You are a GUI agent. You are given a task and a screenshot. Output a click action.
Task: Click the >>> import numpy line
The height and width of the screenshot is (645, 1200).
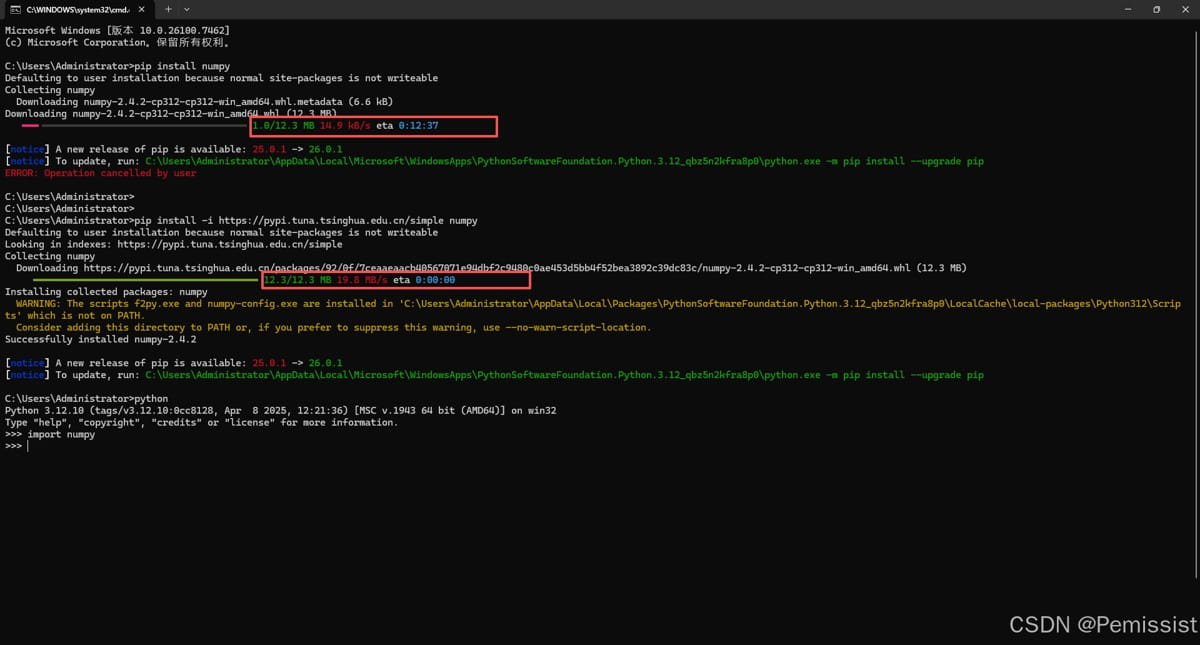(x=50, y=434)
